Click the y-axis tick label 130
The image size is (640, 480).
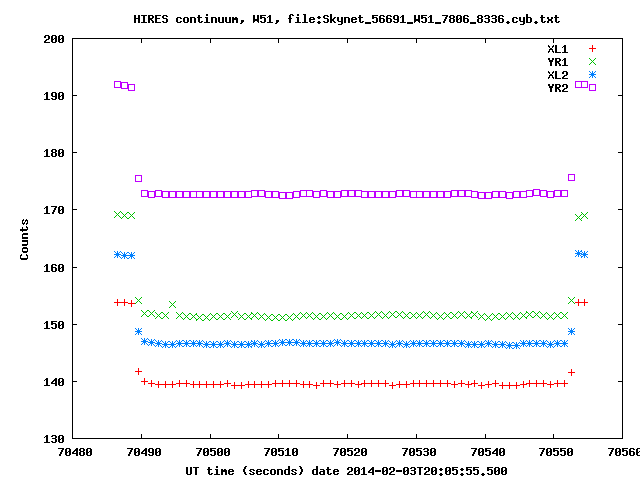click(x=54, y=440)
